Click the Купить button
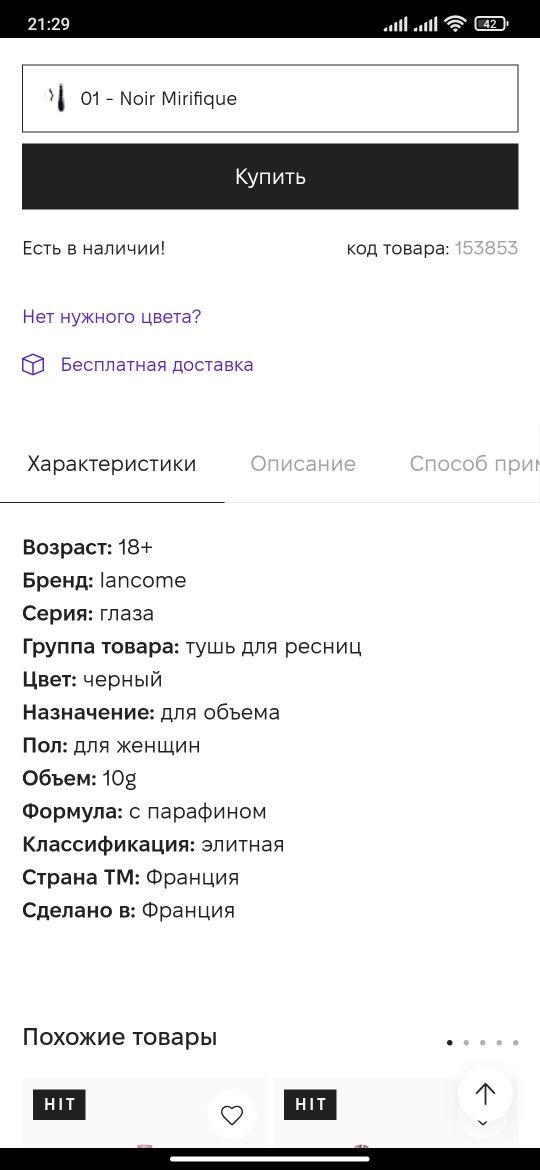 pos(270,177)
